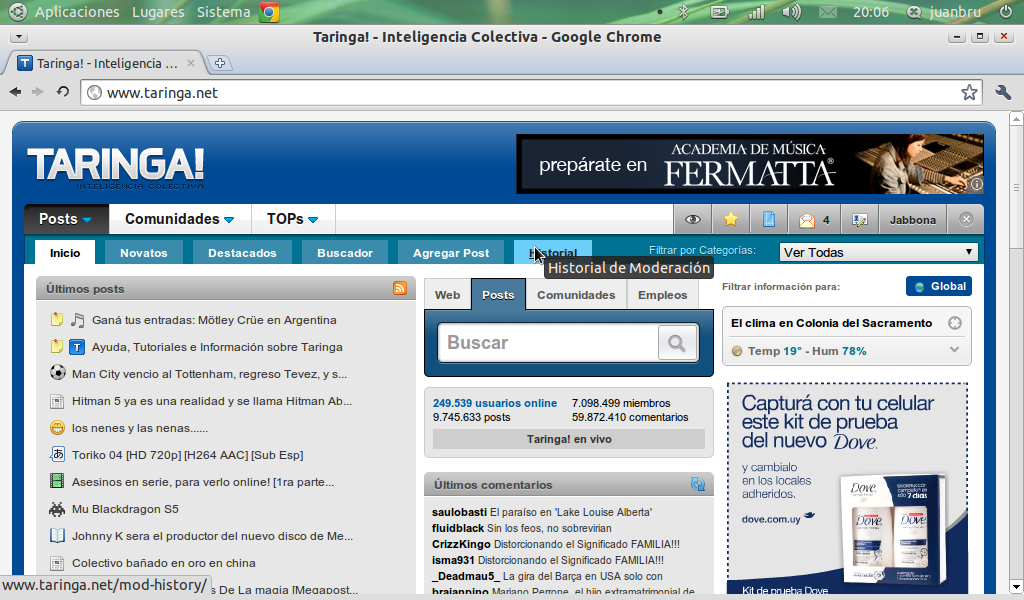Launch Chrome from the top panel icon
This screenshot has width=1024, height=600.
point(269,12)
